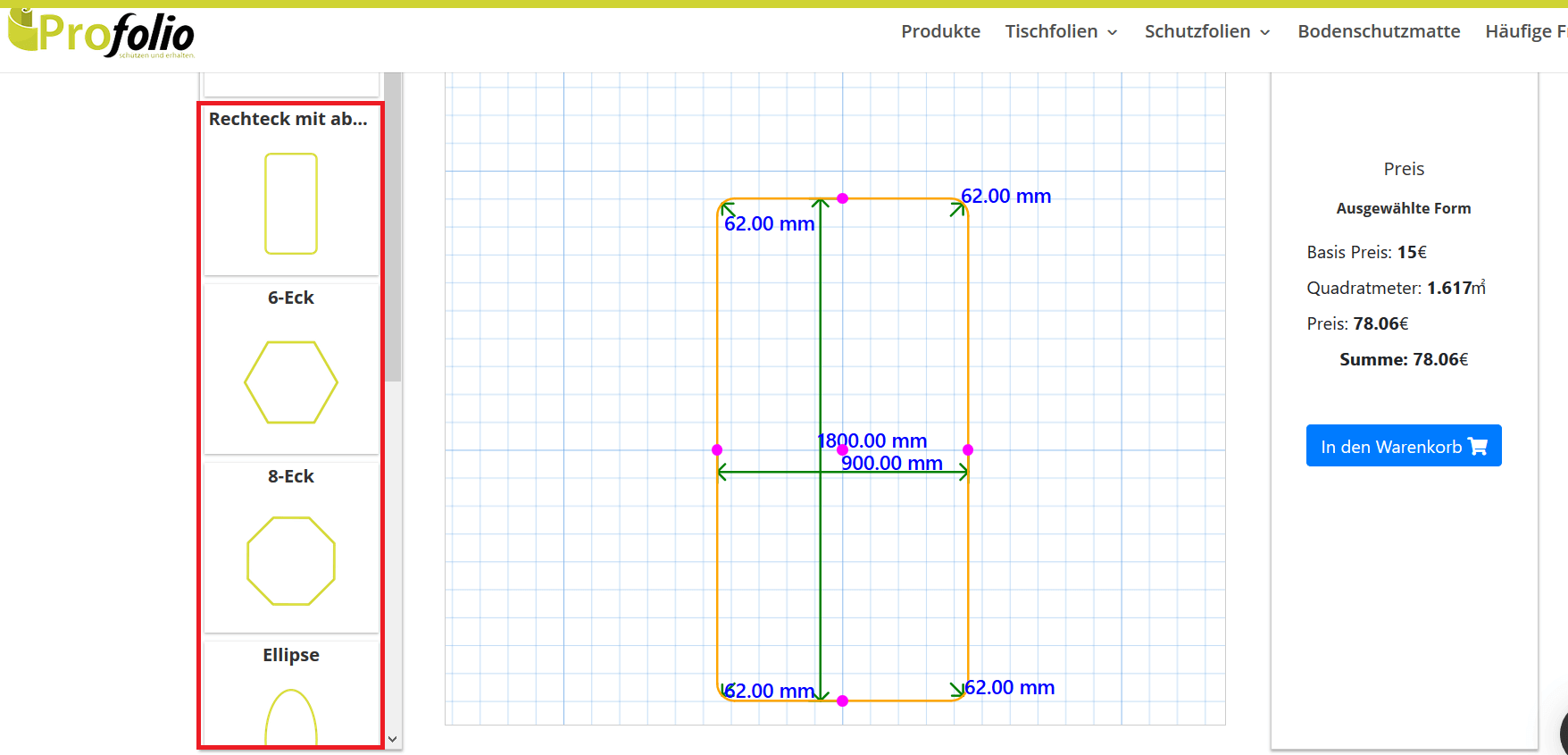The height and width of the screenshot is (755, 1568).
Task: Select the Ellipse shape
Action: tap(291, 693)
